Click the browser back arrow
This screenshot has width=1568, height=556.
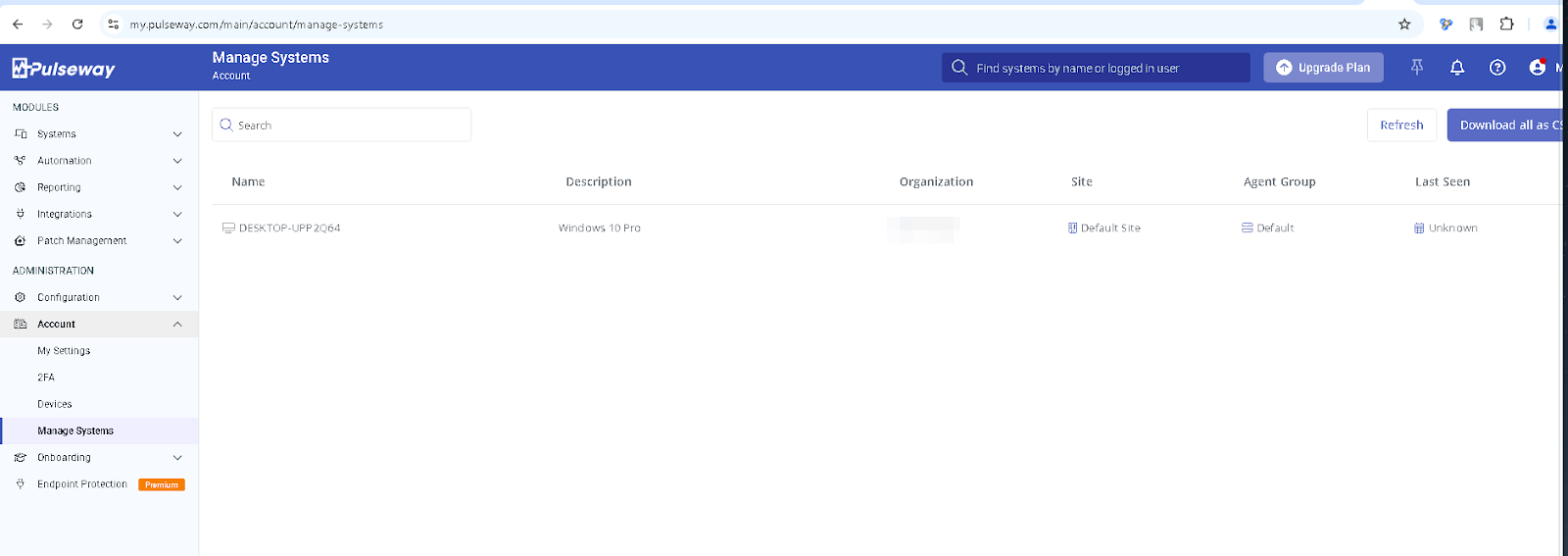(x=18, y=24)
